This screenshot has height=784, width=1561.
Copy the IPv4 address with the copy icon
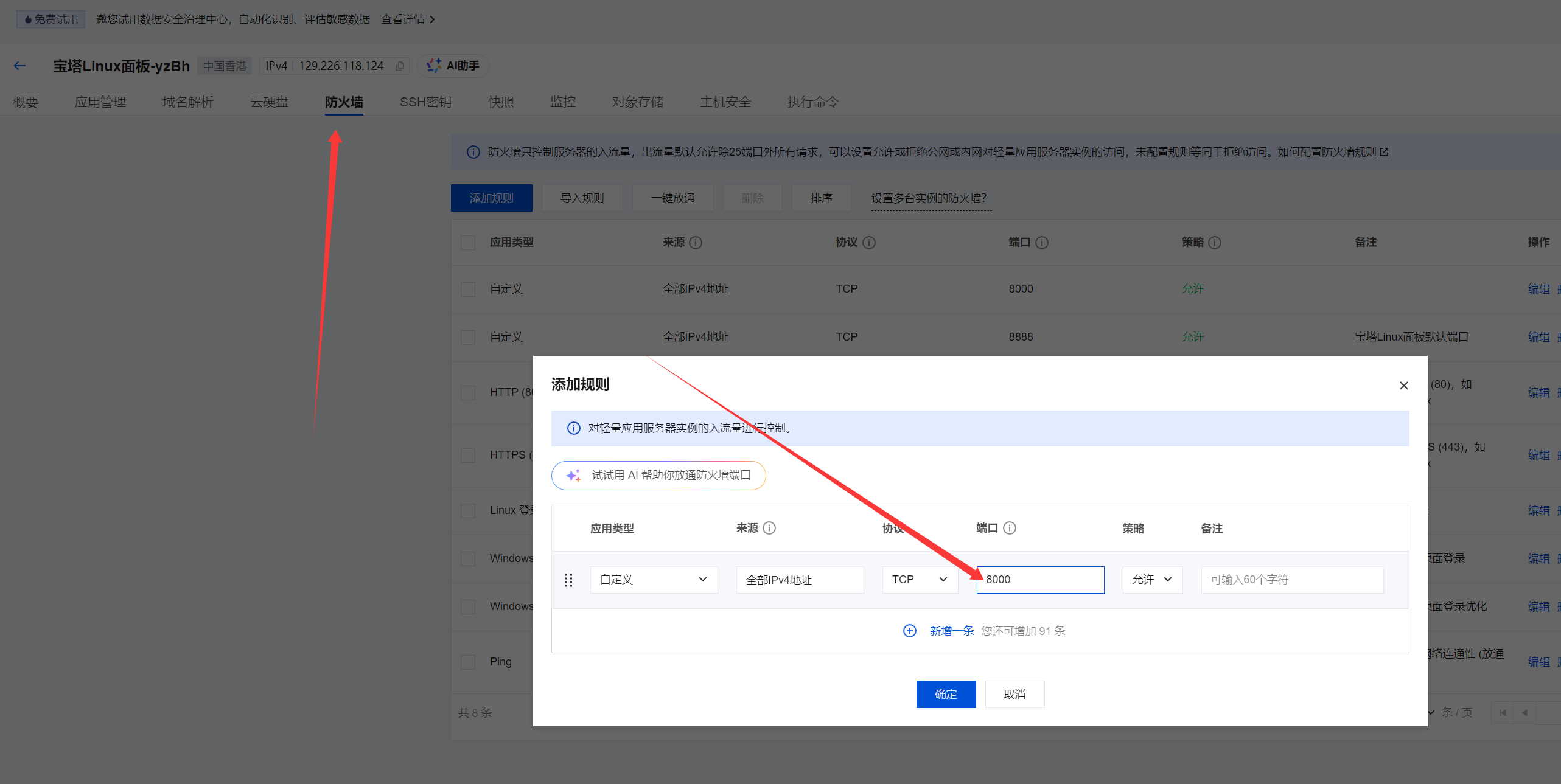click(400, 66)
